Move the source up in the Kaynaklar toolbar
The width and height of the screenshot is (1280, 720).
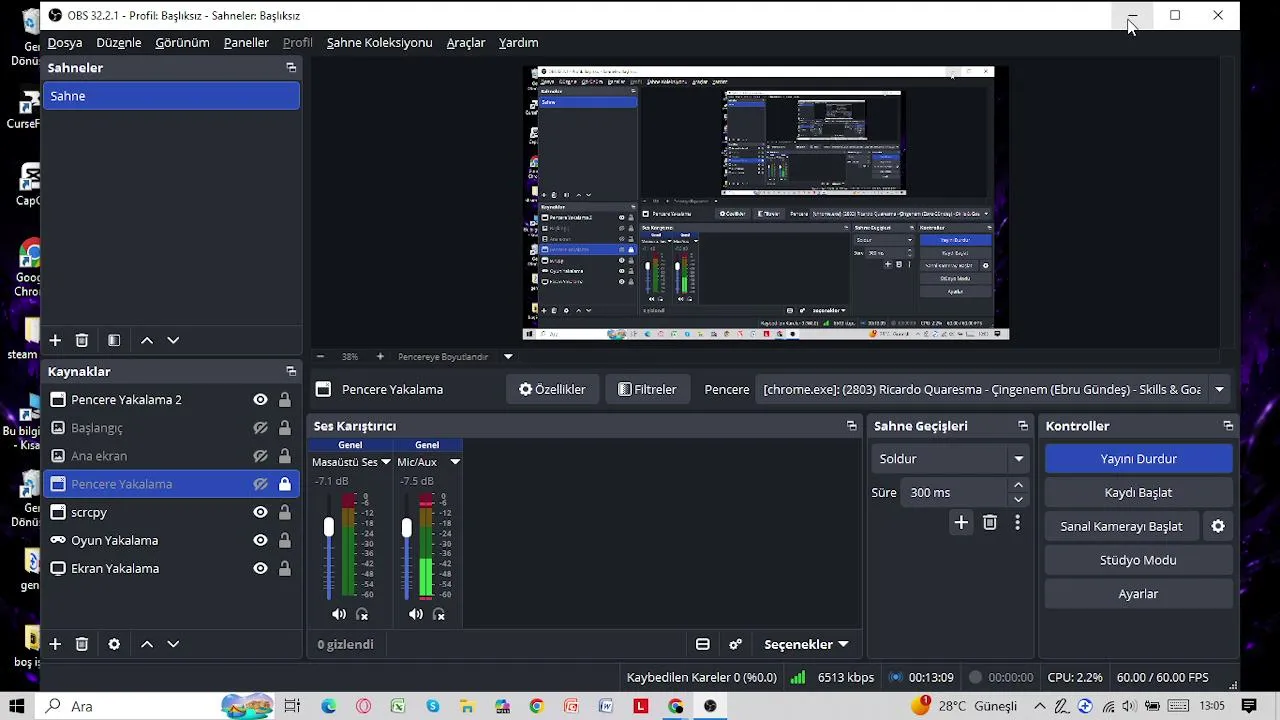point(147,644)
